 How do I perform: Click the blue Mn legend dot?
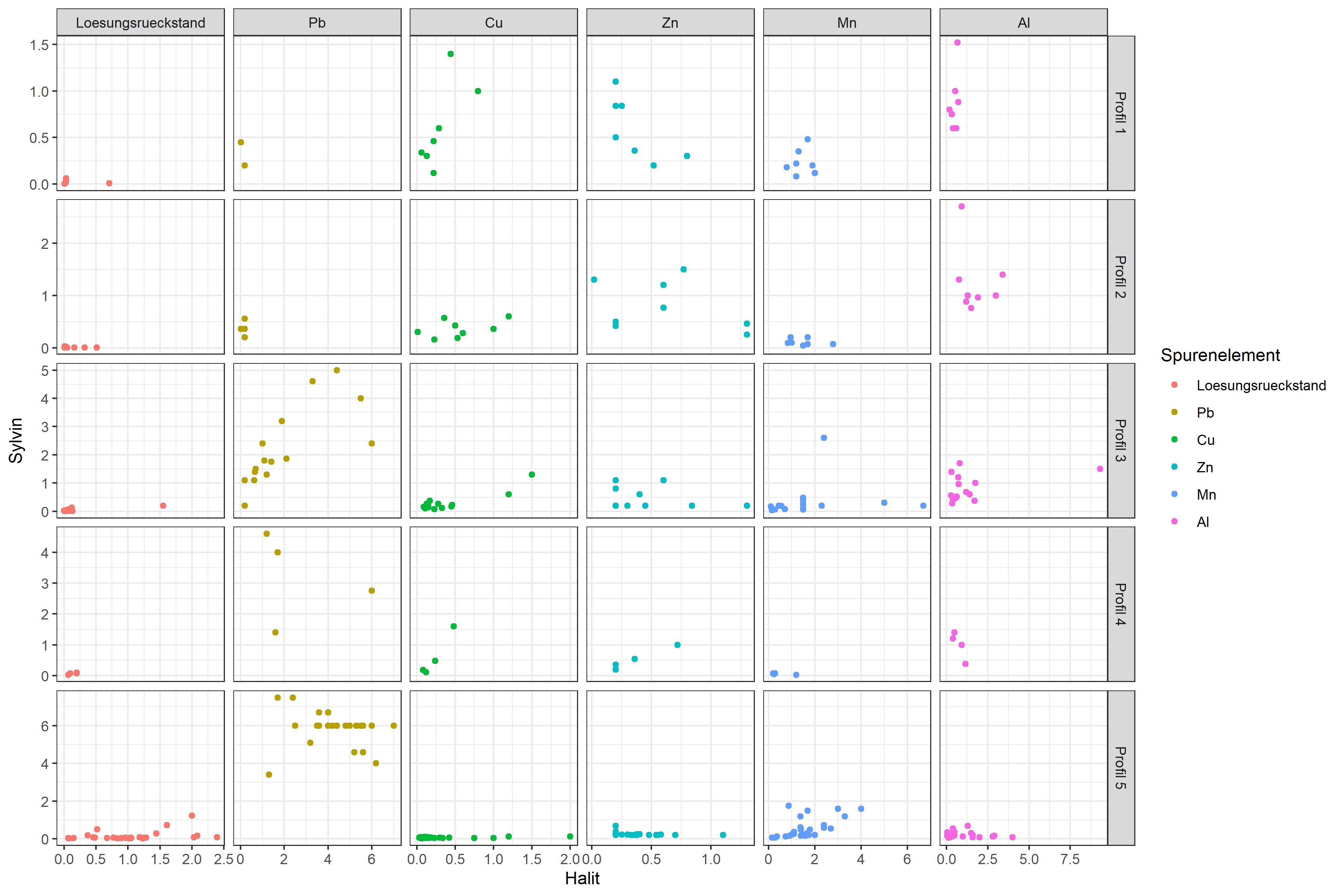coord(1174,494)
